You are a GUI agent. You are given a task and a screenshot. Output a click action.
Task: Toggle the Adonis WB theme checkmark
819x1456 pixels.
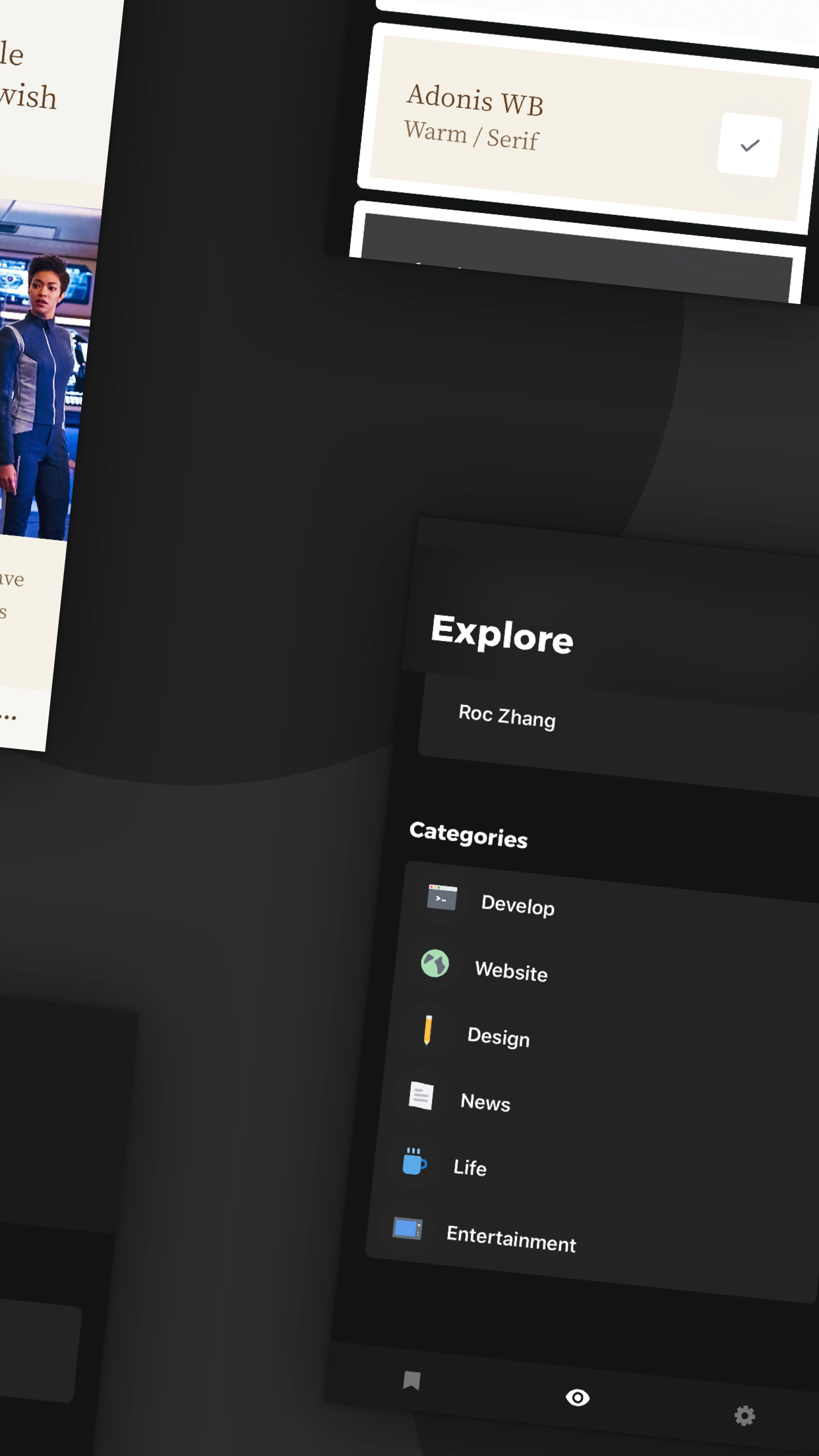750,146
